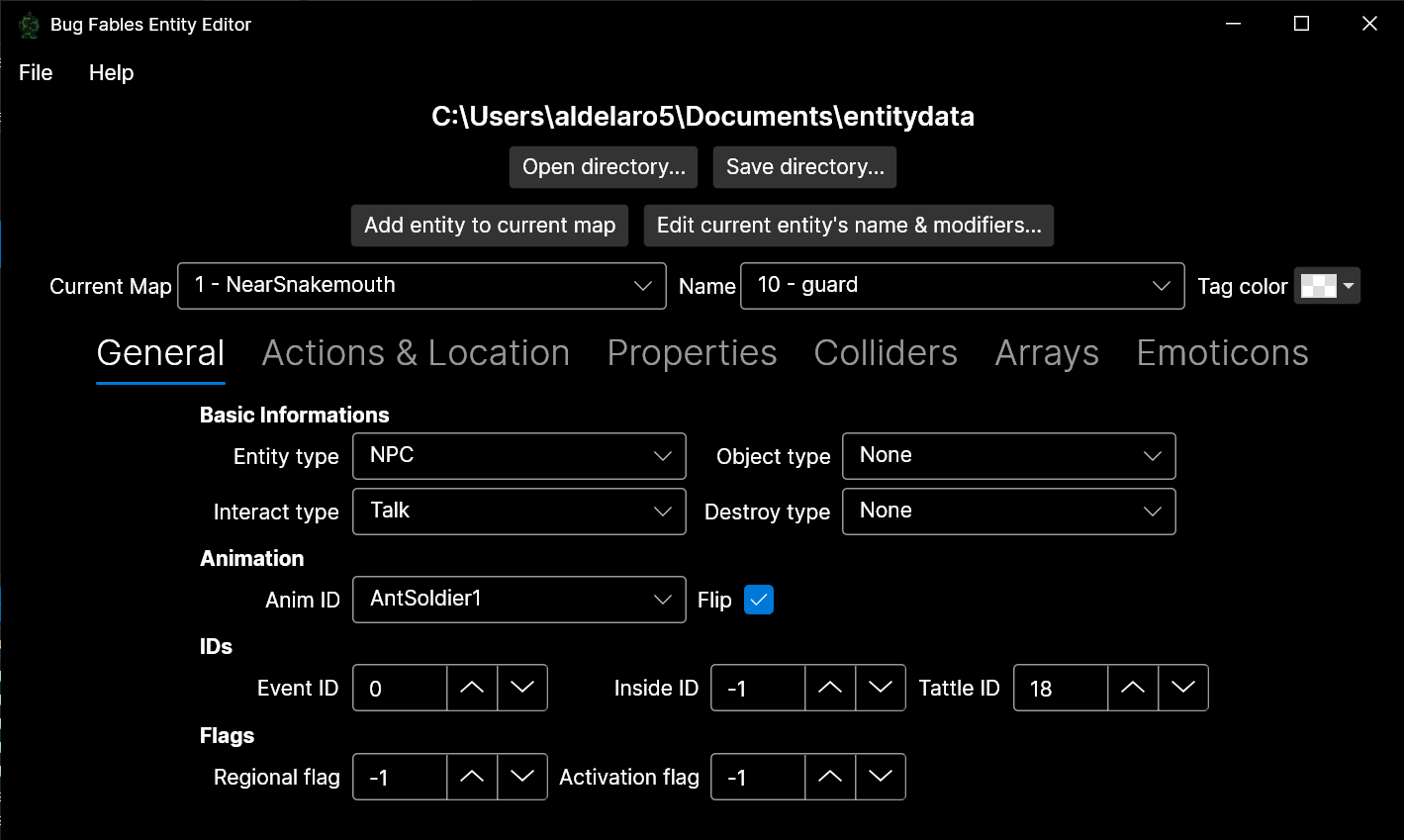The width and height of the screenshot is (1404, 840).
Task: Switch to the Properties tab
Action: 692,353
